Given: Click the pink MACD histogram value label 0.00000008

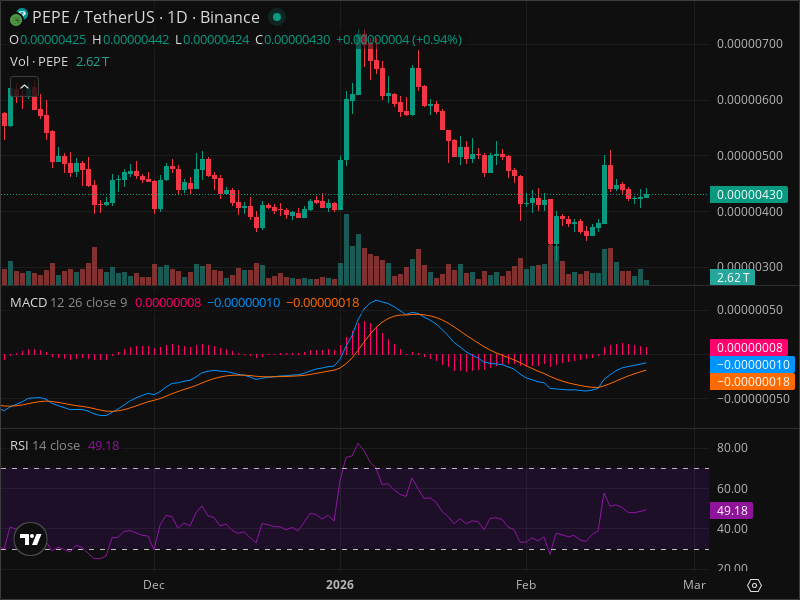Looking at the screenshot, I should [749, 348].
